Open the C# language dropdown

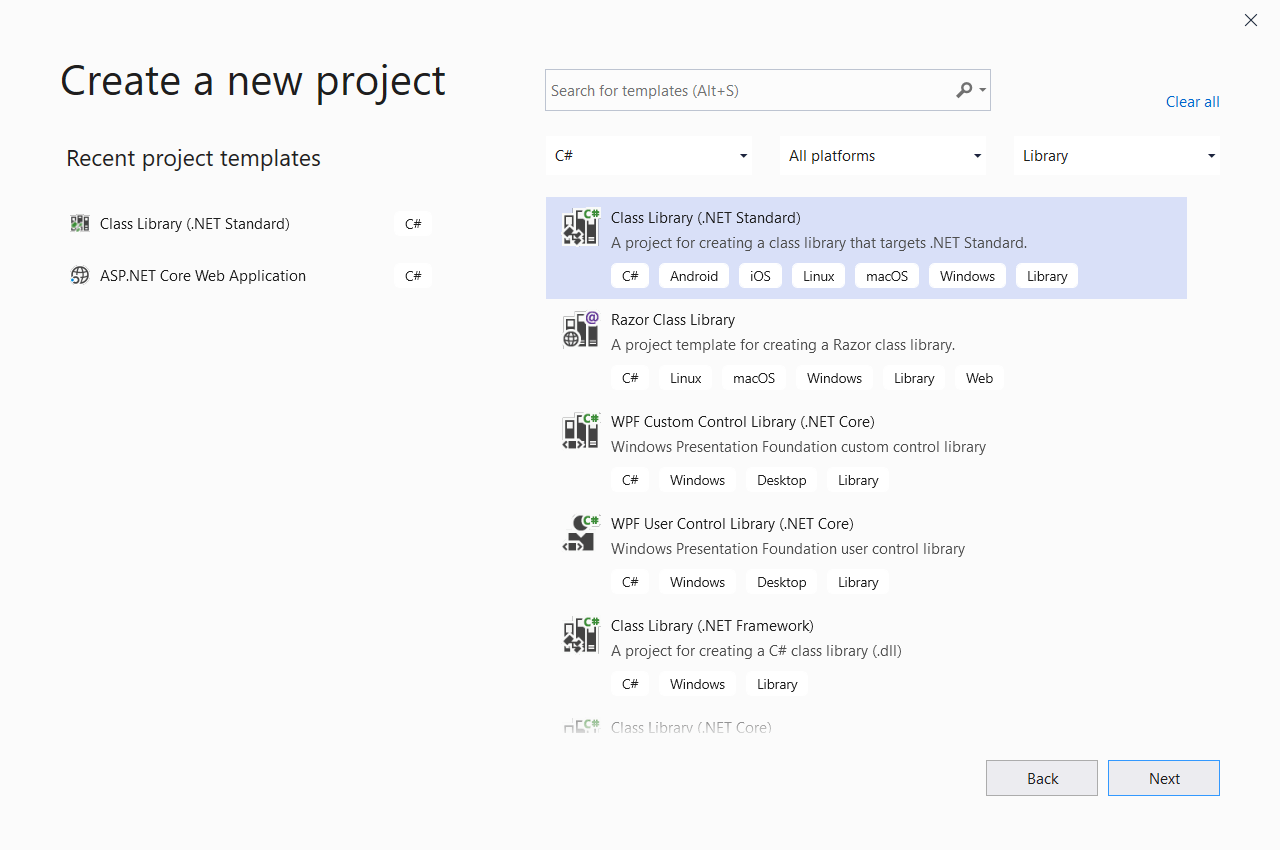(x=649, y=155)
